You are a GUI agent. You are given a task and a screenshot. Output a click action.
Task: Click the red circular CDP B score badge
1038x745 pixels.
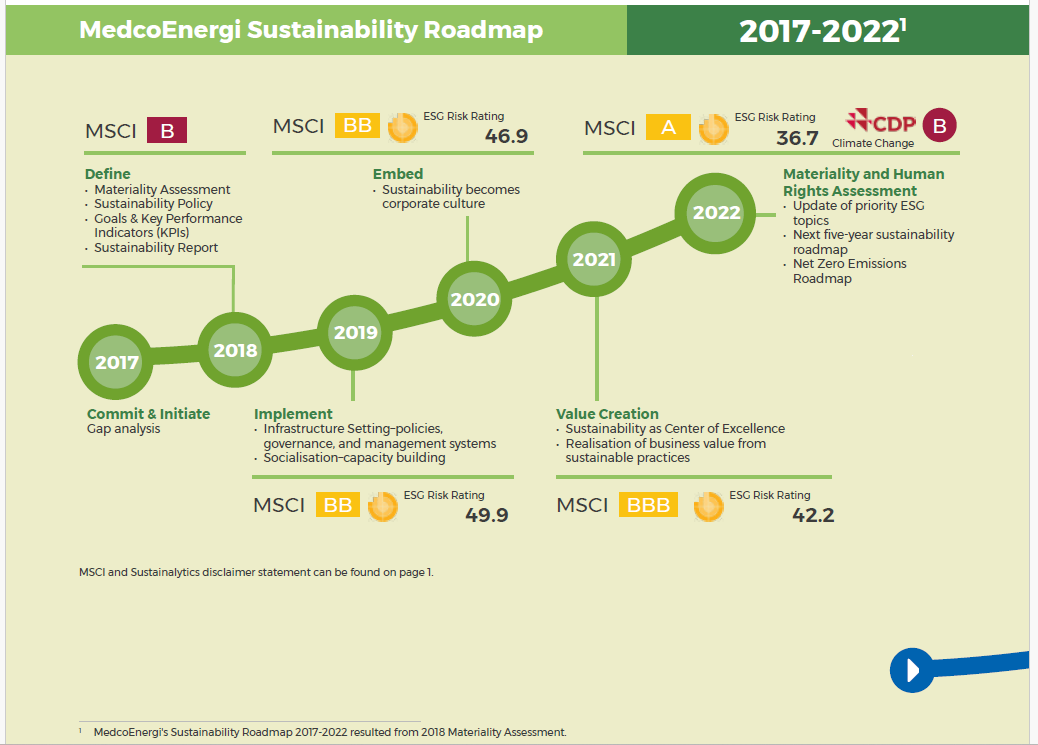pos(939,126)
